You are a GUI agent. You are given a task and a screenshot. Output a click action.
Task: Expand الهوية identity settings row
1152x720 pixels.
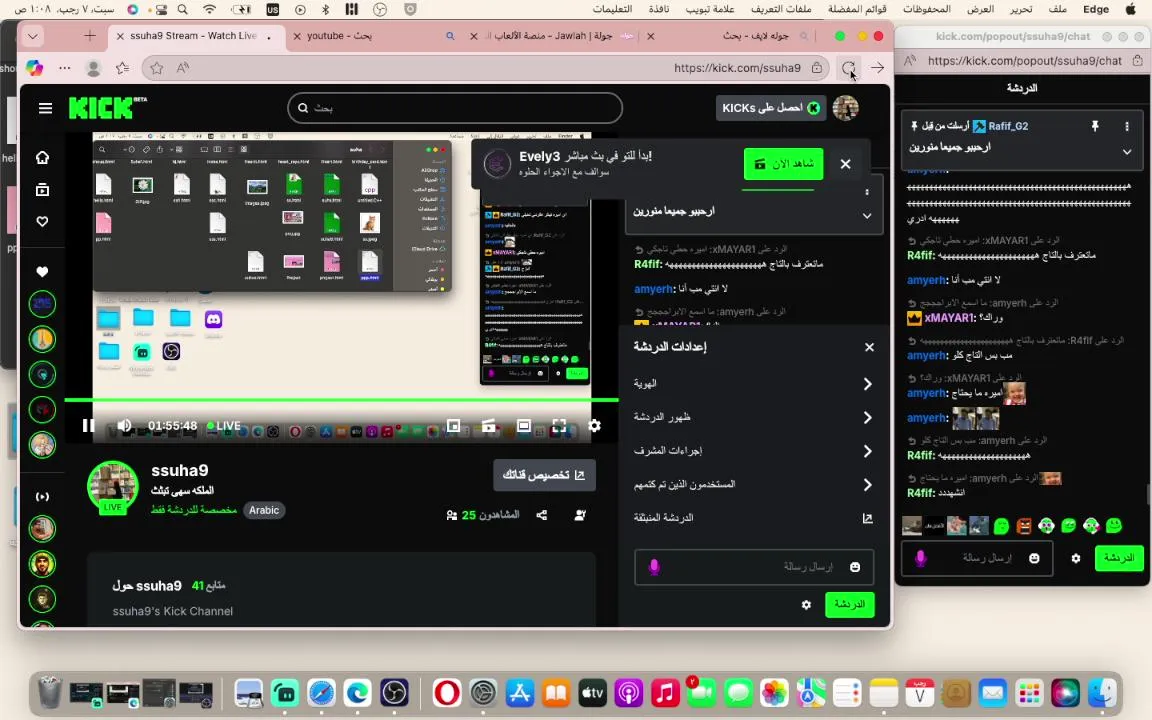754,384
